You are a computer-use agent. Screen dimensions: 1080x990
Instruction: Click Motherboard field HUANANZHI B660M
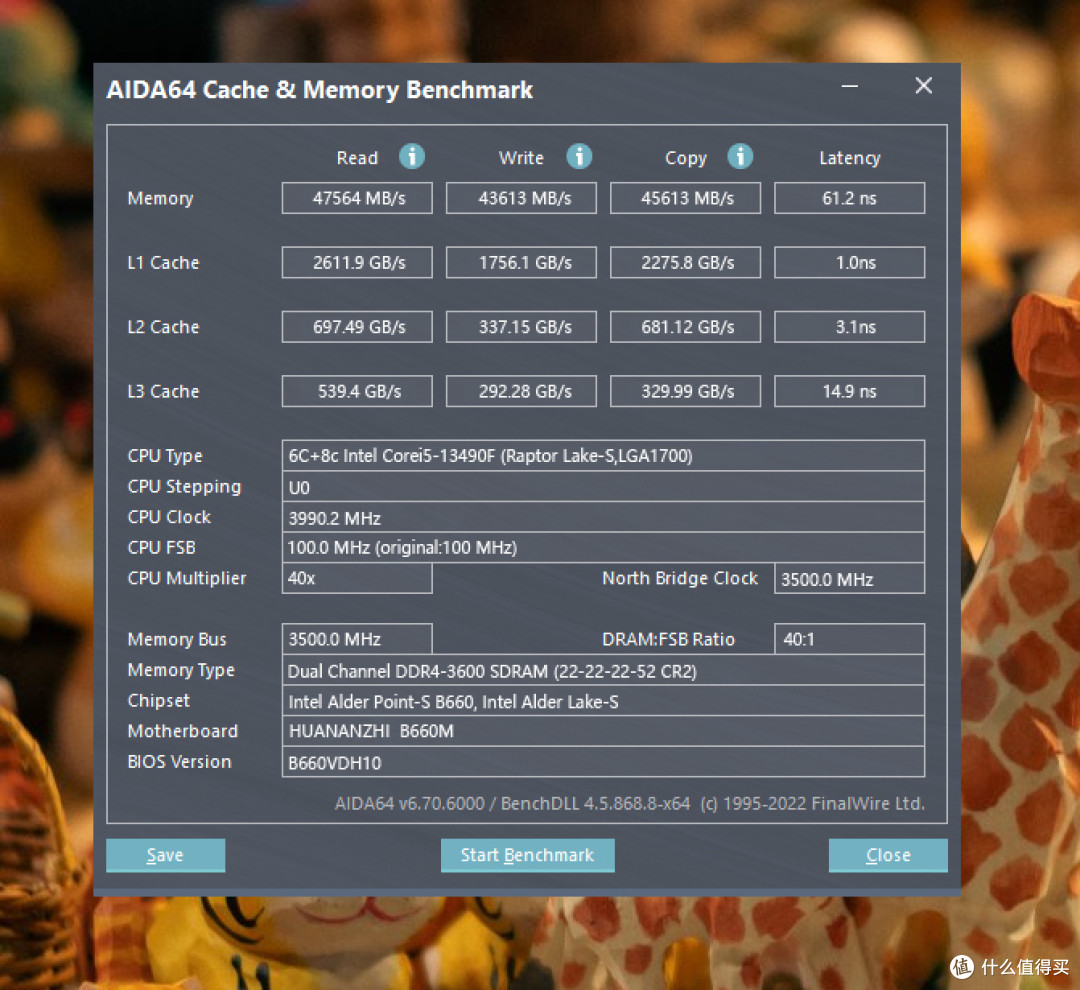click(x=603, y=731)
